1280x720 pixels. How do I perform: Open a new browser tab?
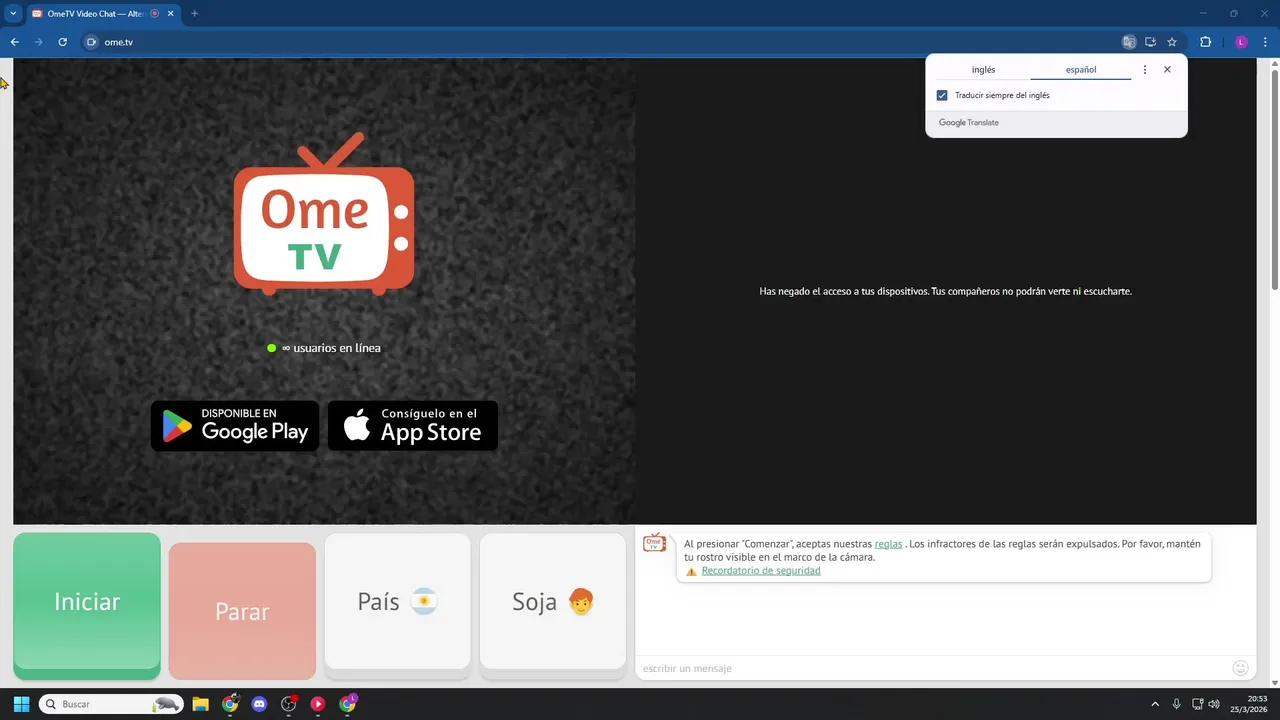194,13
